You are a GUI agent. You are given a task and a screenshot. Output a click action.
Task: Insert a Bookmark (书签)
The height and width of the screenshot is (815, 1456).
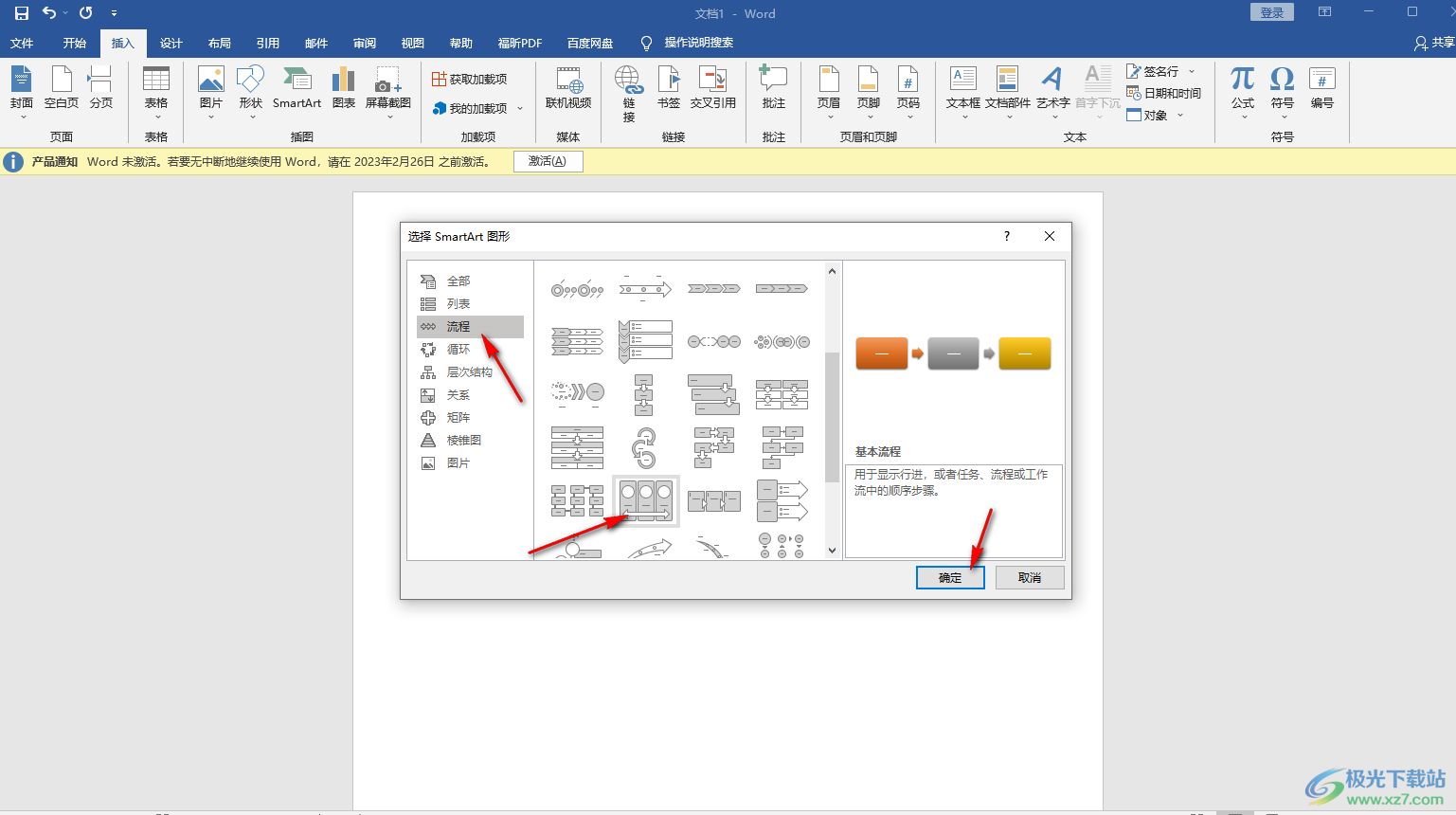point(669,88)
